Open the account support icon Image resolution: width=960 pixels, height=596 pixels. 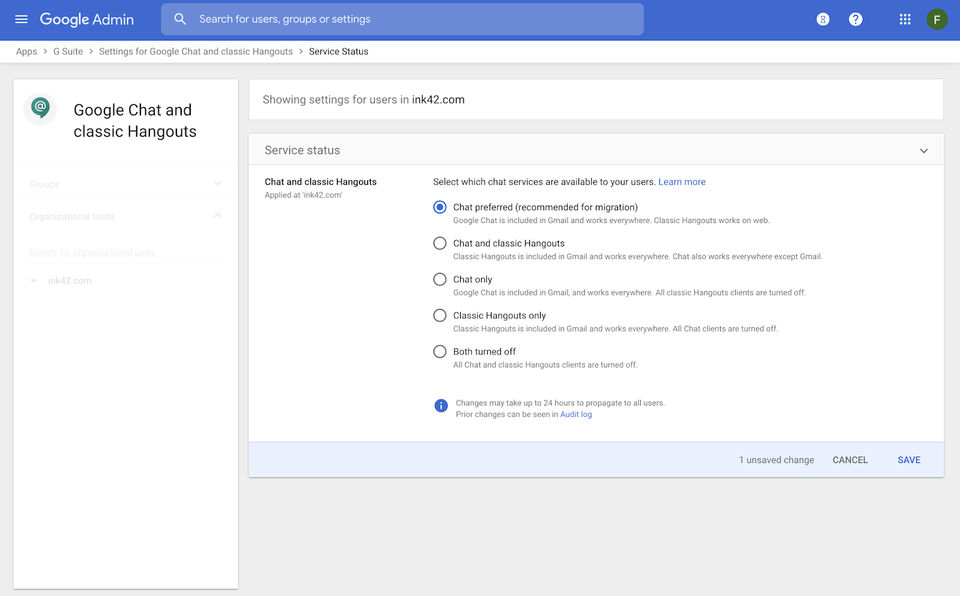coord(823,19)
